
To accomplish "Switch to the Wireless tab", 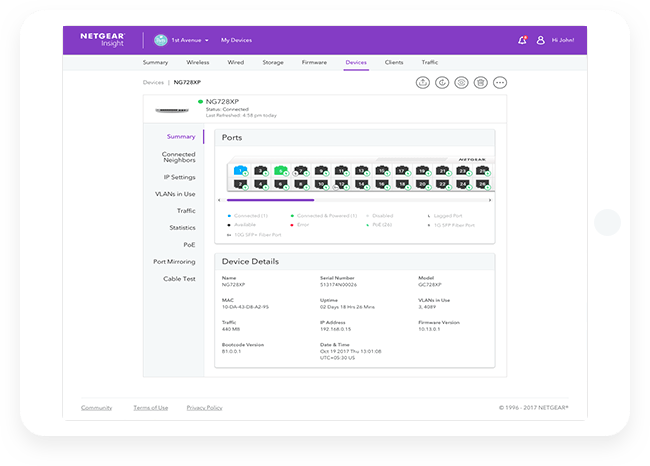I will click(198, 63).
